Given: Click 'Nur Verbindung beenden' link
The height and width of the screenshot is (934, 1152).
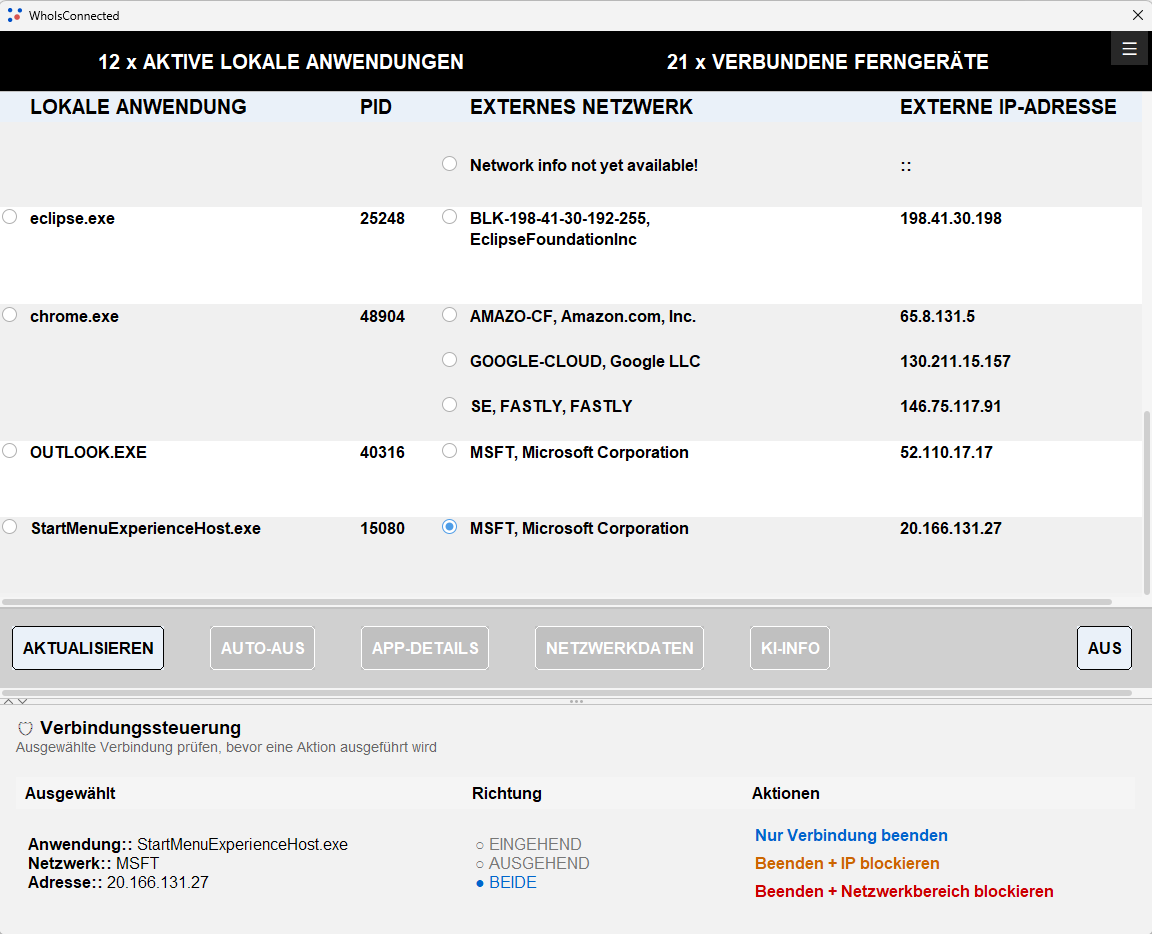Looking at the screenshot, I should (851, 836).
